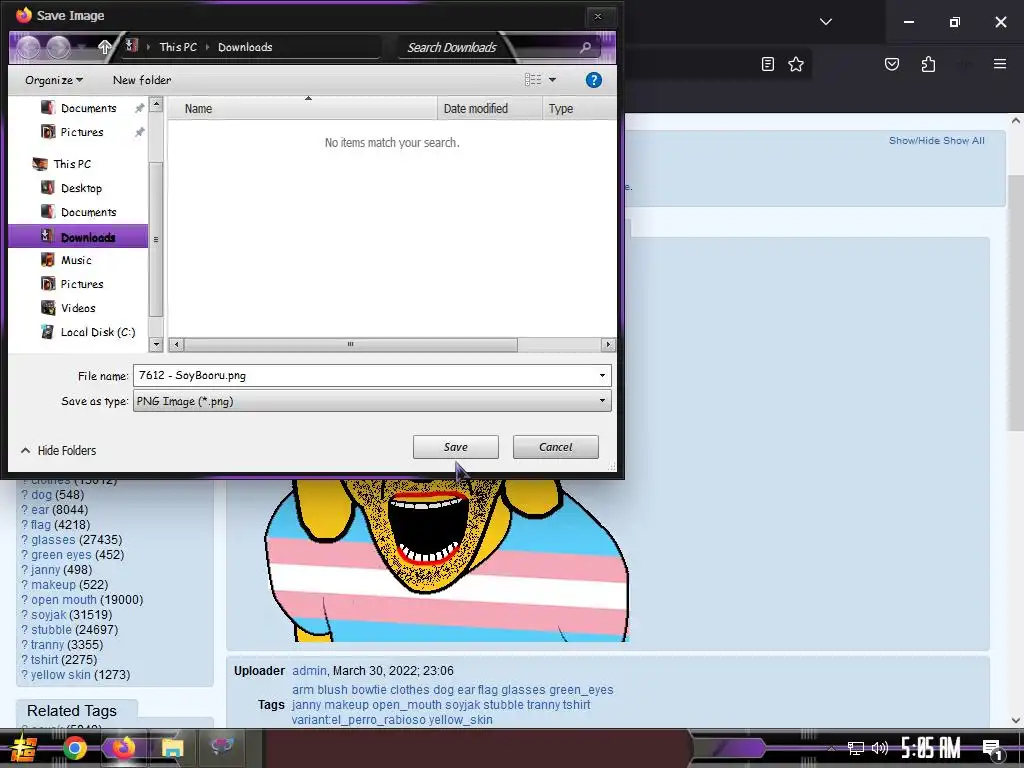The image size is (1024, 768).
Task: Click the search magnifier in Save Image dialog
Action: pos(585,47)
